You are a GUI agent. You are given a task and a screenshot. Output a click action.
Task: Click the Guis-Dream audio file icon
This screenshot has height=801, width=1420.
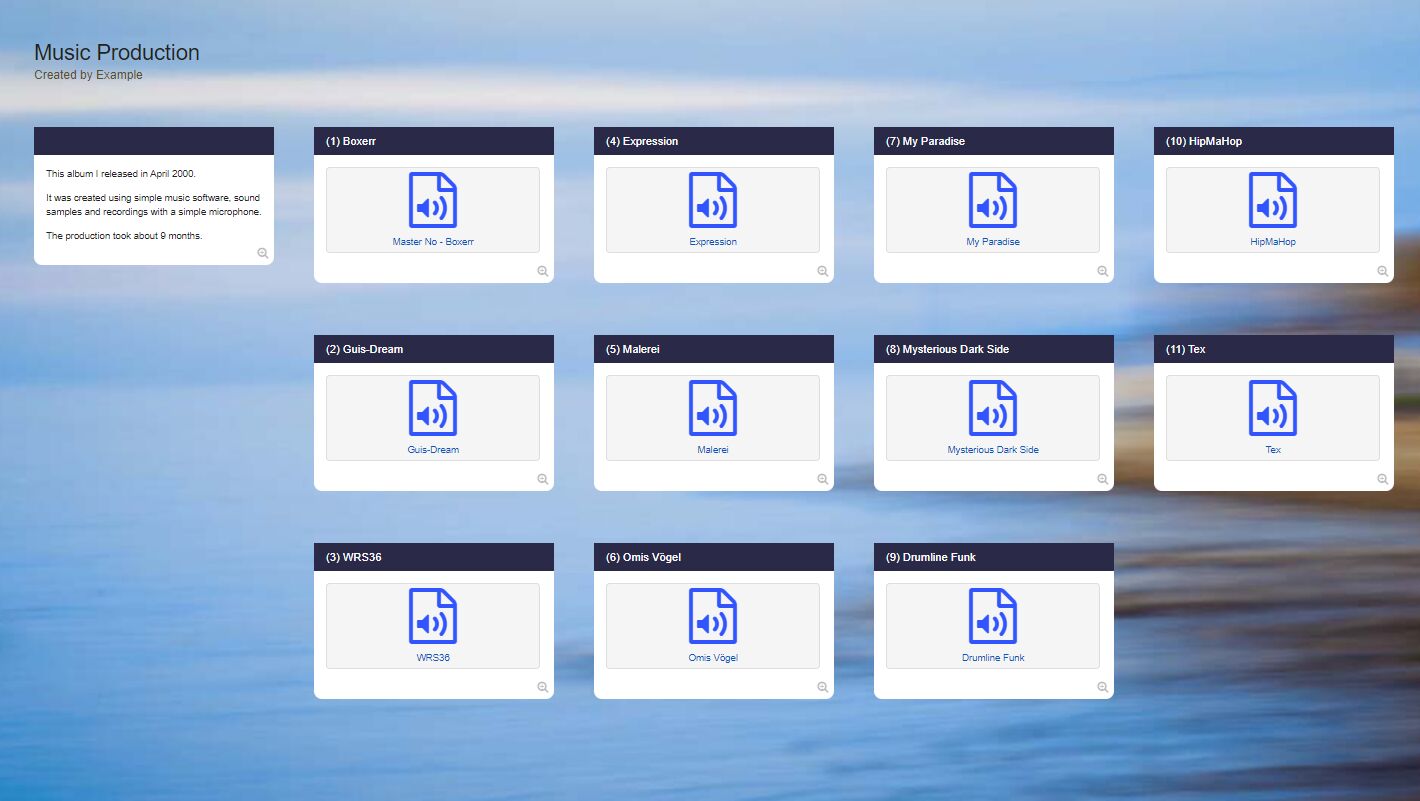433,408
